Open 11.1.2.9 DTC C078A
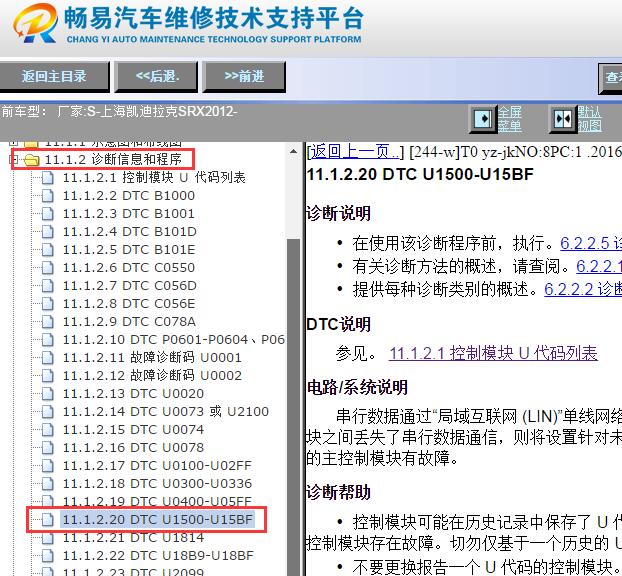This screenshot has height=576, width=622. tap(129, 322)
